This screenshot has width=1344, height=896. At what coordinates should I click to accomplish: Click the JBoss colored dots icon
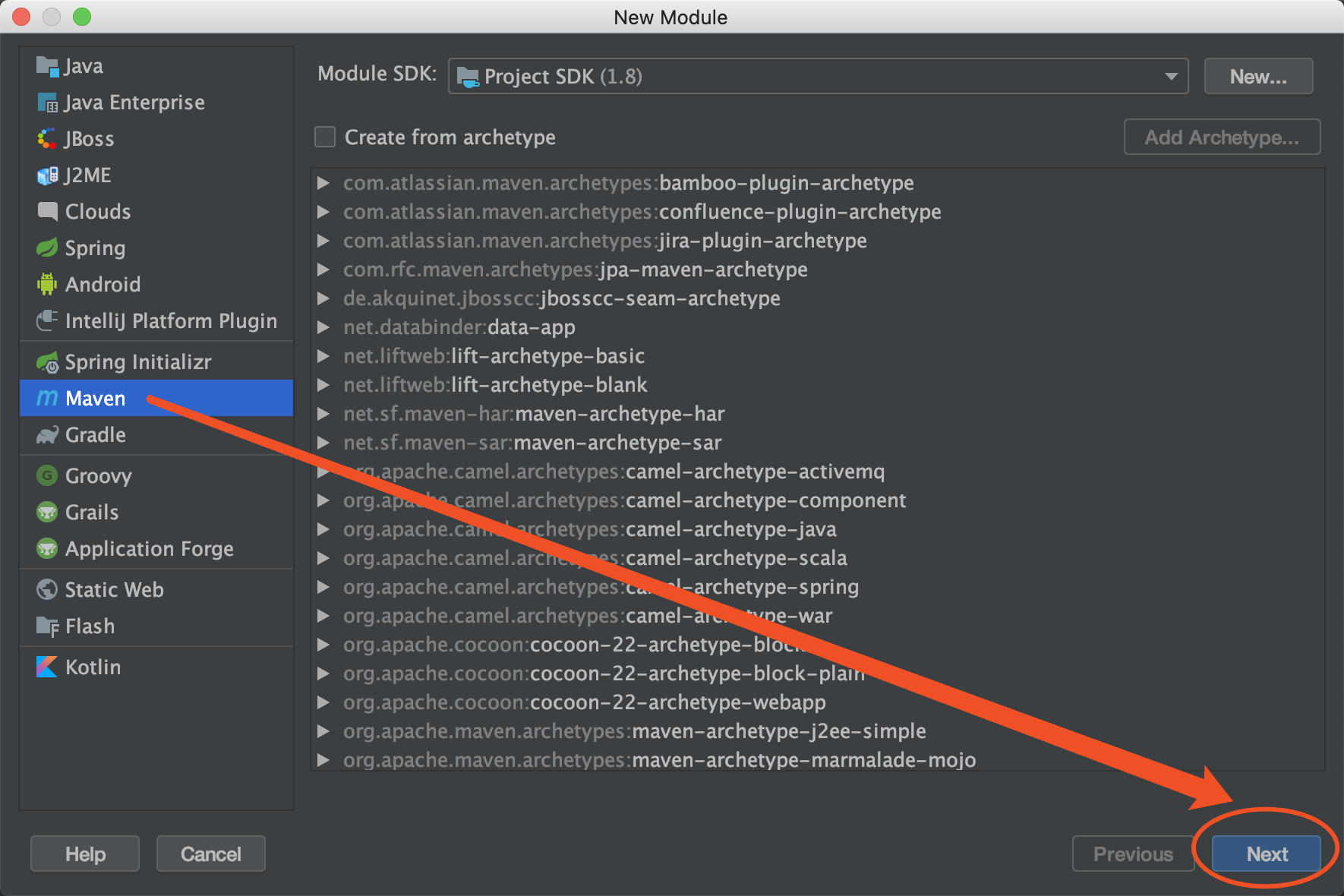pyautogui.click(x=47, y=139)
